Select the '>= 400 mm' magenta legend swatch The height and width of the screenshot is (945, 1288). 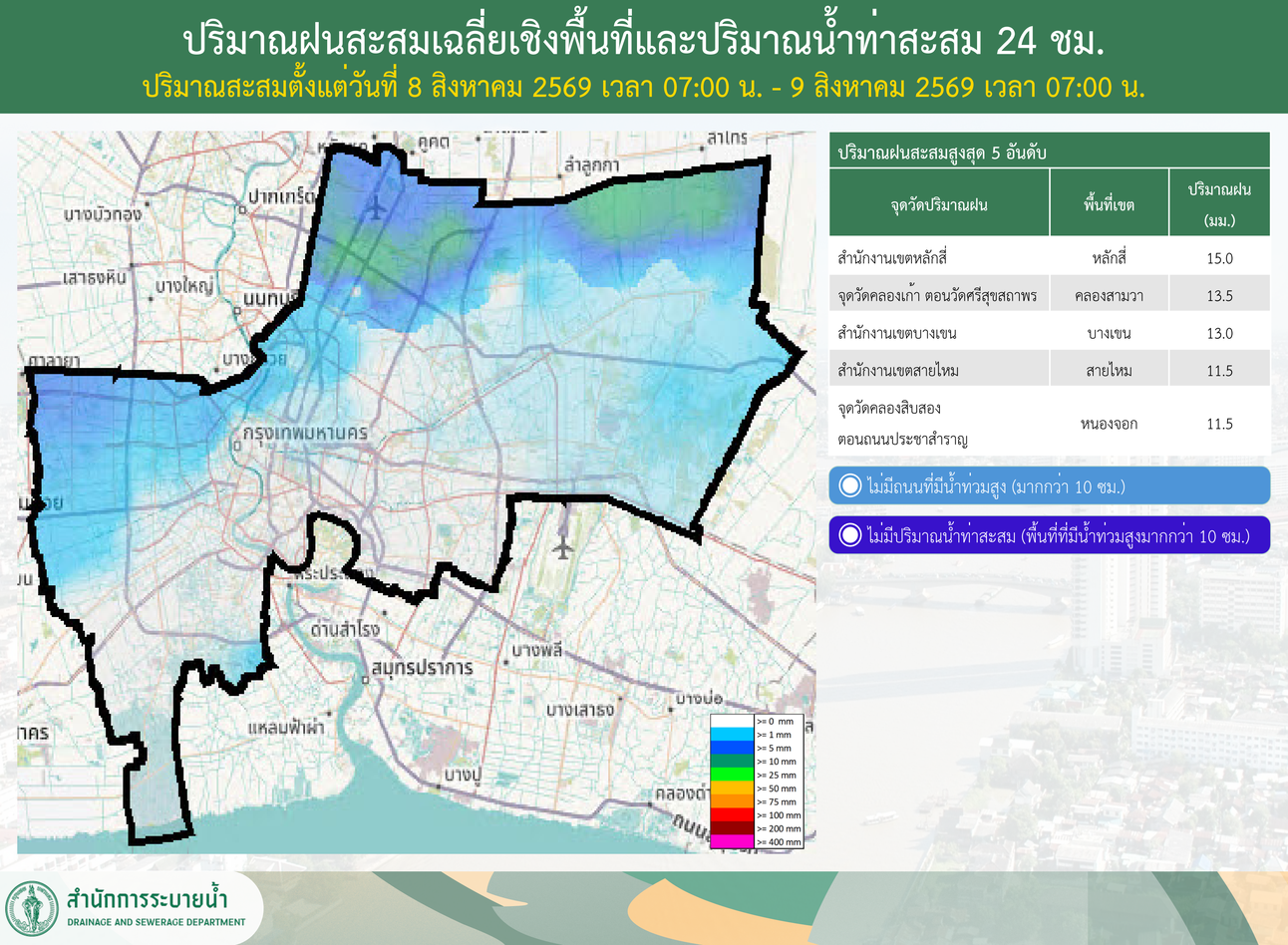(732, 842)
